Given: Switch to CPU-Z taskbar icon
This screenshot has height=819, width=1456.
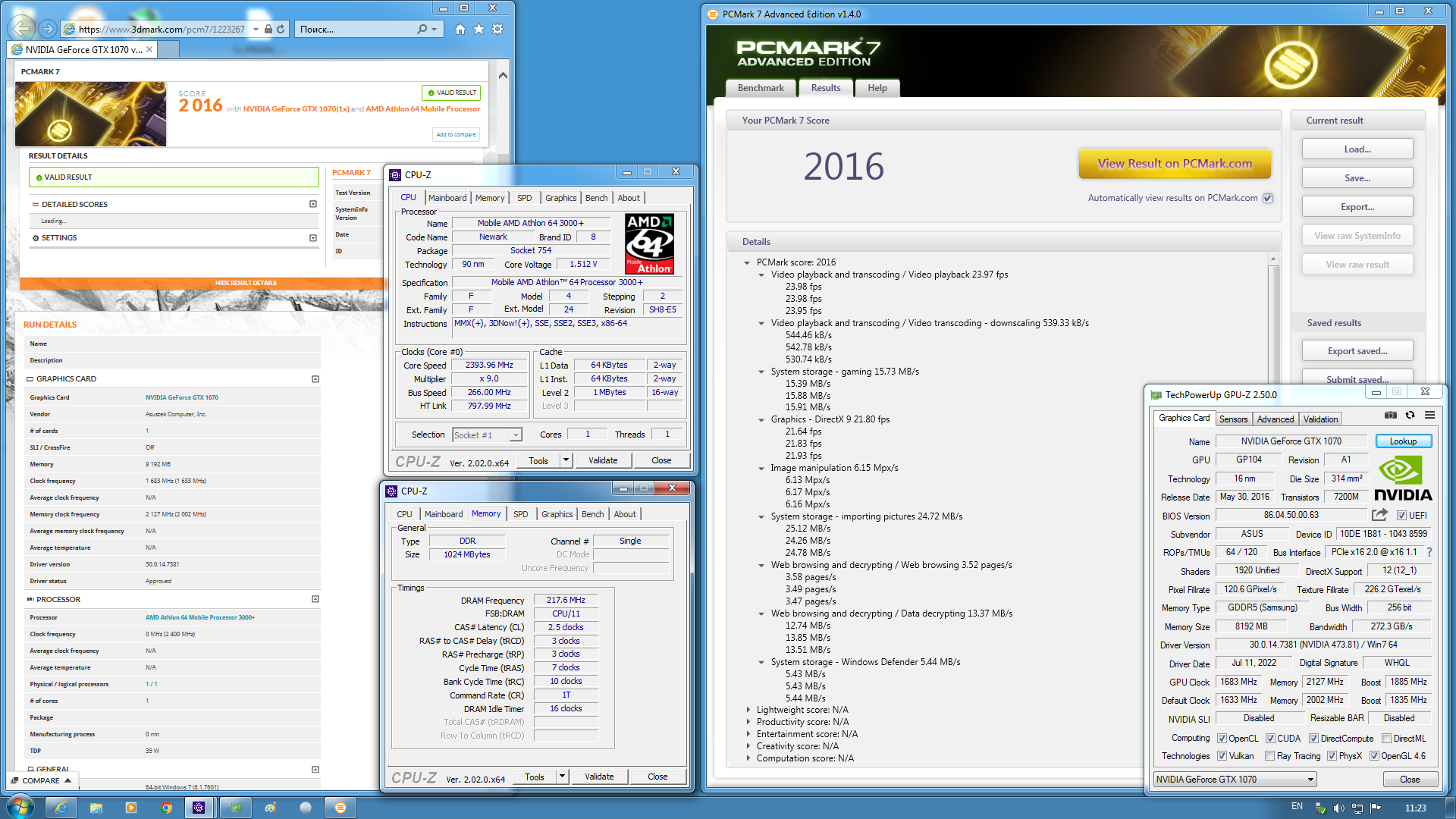Looking at the screenshot, I should click(x=199, y=808).
